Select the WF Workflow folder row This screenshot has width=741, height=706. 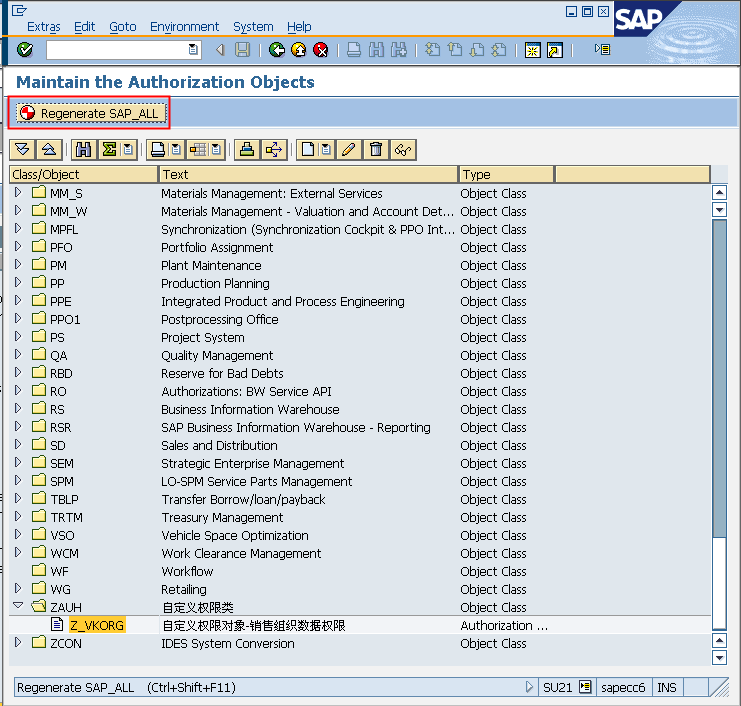(359, 571)
